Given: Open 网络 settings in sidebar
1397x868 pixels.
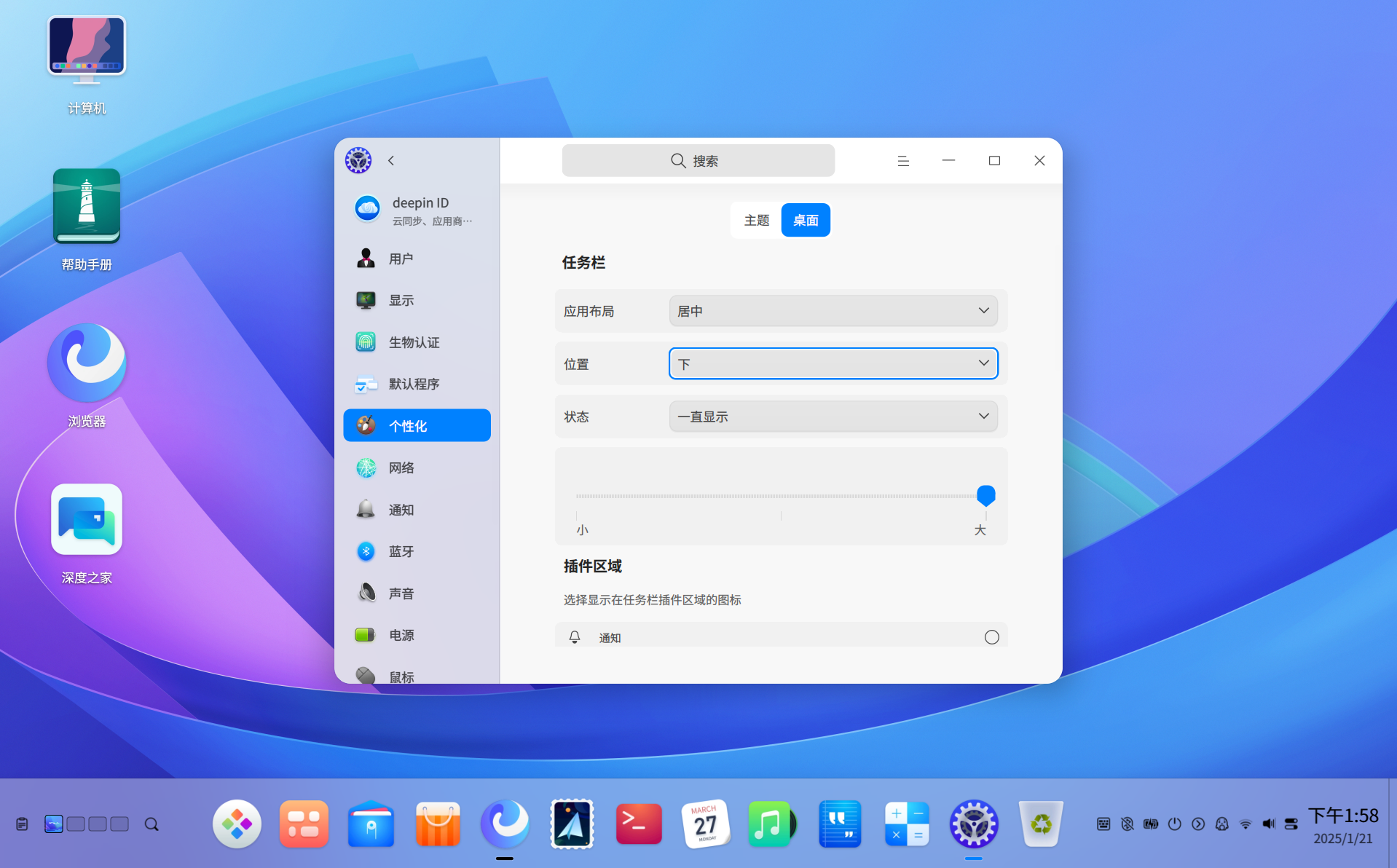Looking at the screenshot, I should pyautogui.click(x=417, y=467).
